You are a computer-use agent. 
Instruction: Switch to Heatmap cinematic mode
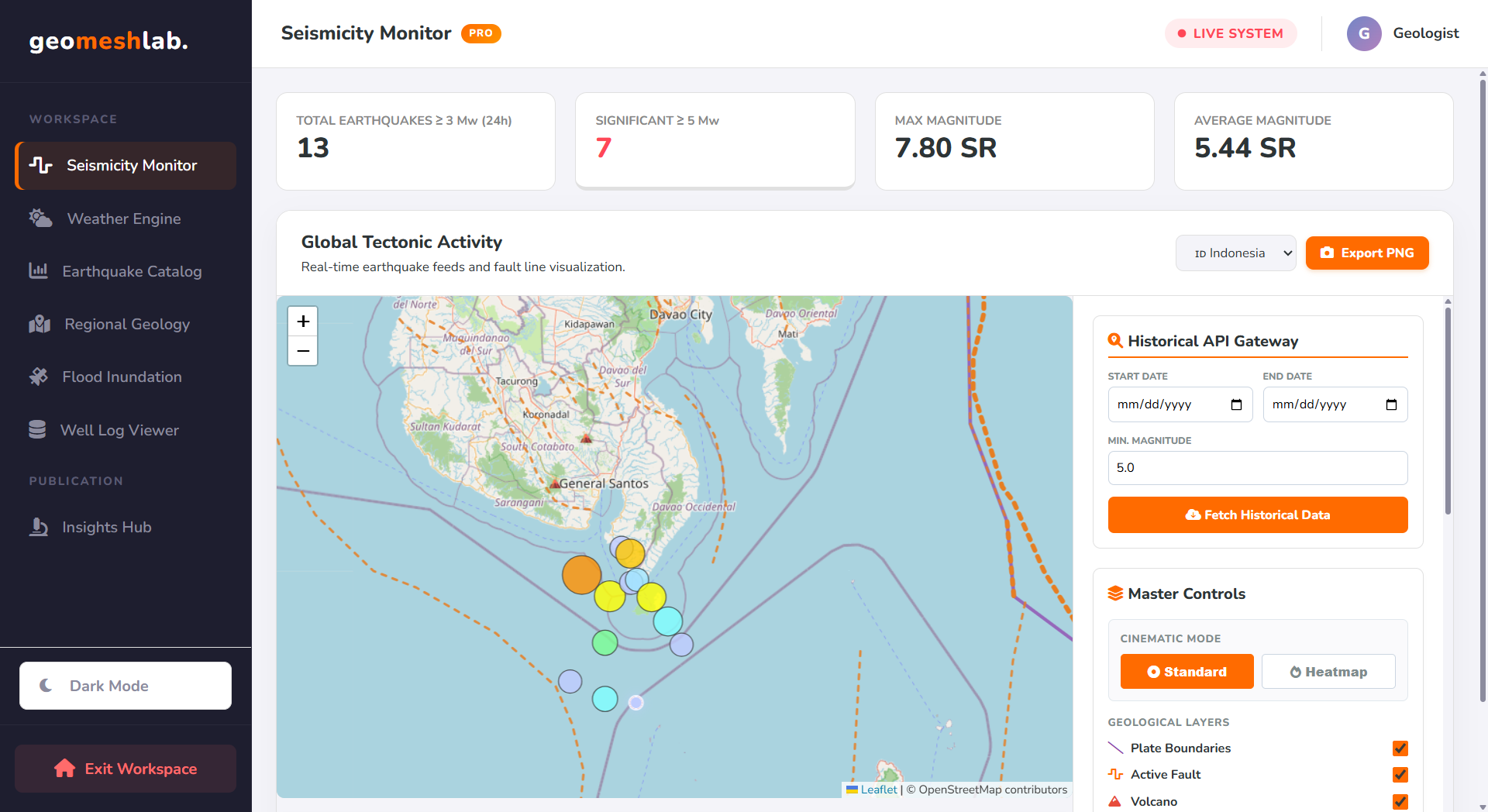[x=1328, y=672]
